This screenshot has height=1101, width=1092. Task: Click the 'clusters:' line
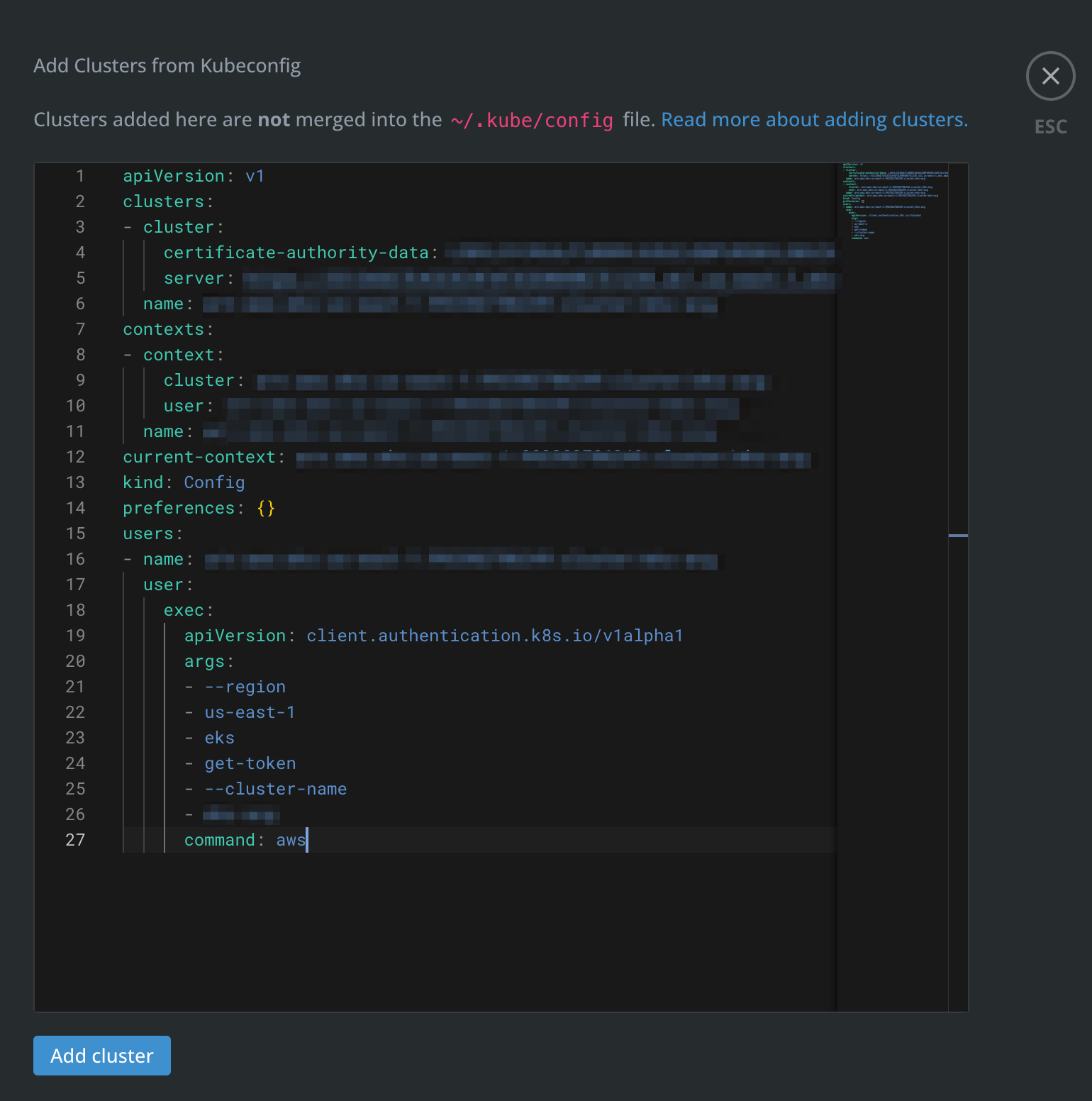pos(168,201)
